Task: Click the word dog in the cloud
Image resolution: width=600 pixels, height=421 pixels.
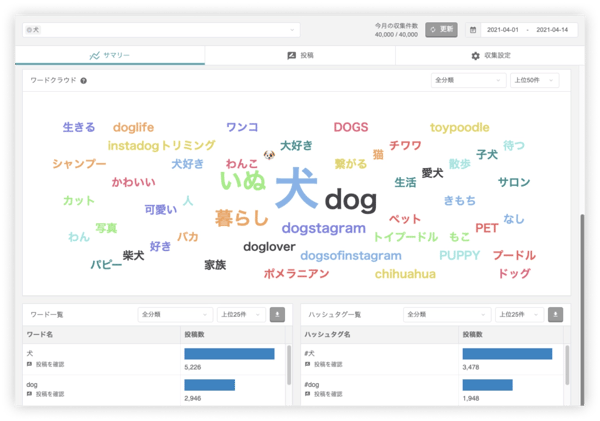Action: (x=351, y=200)
